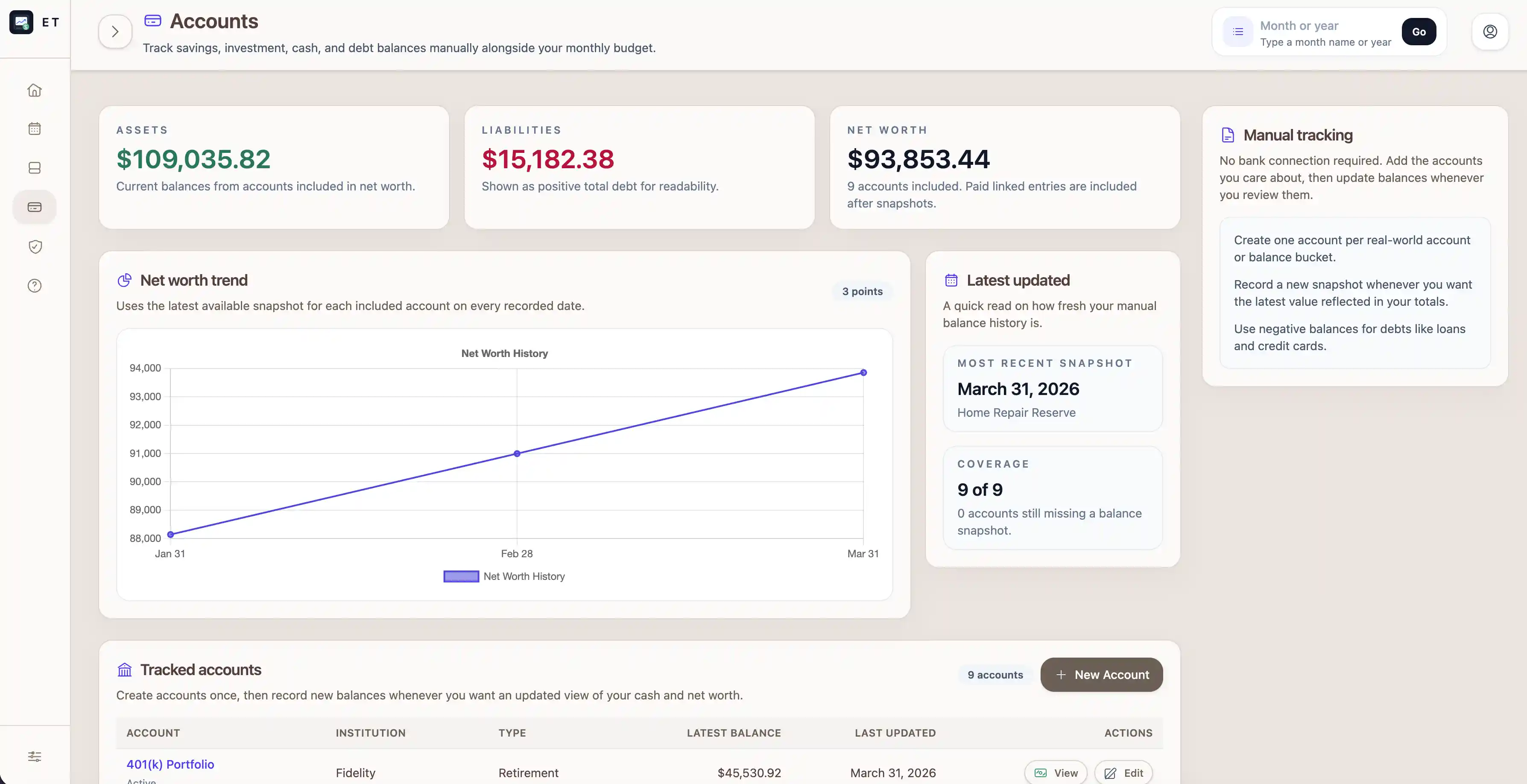1527x784 pixels.
Task: Click the Feb 28 data point on chart
Action: (x=517, y=453)
